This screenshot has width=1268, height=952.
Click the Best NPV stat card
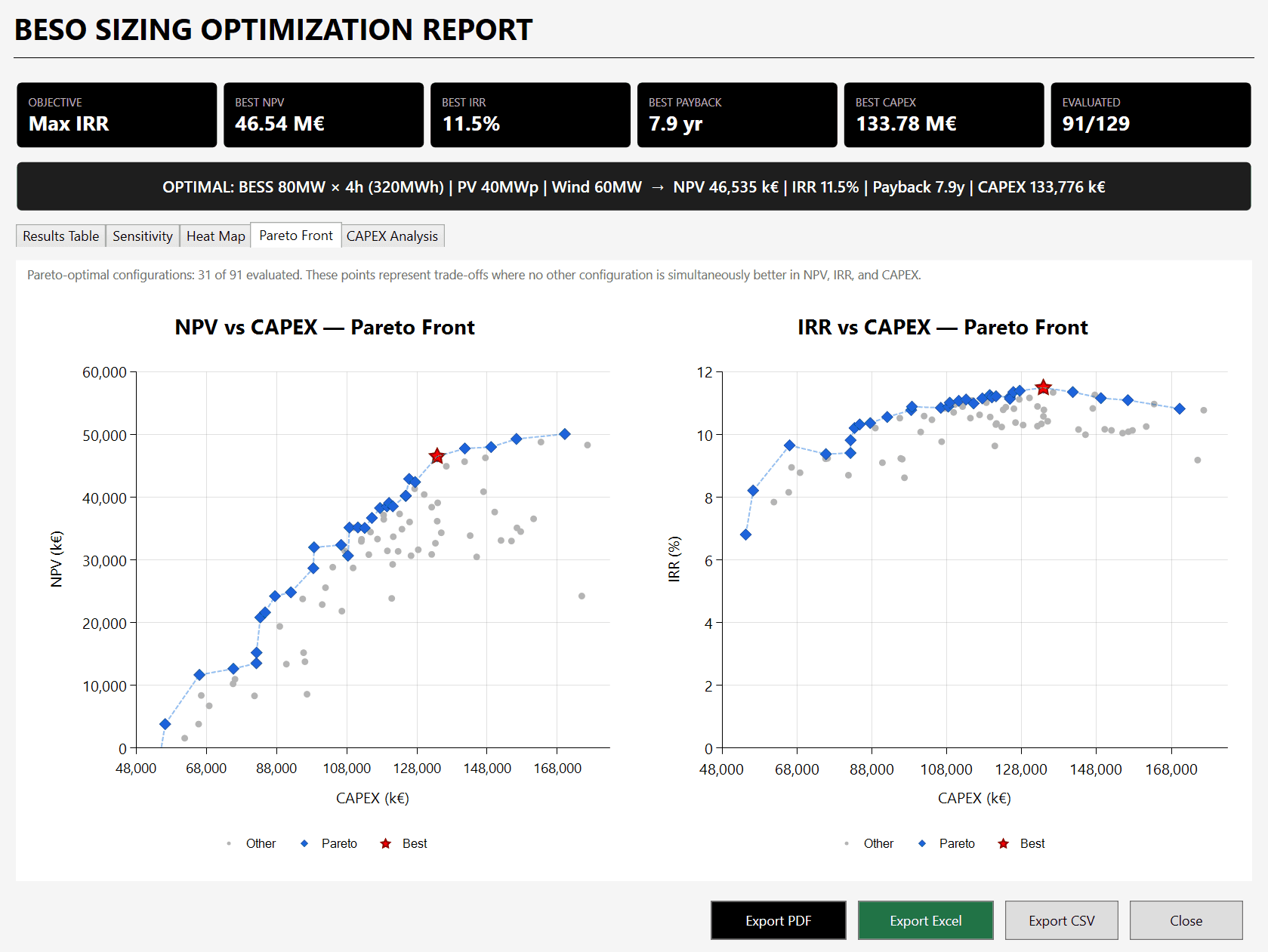coord(323,114)
